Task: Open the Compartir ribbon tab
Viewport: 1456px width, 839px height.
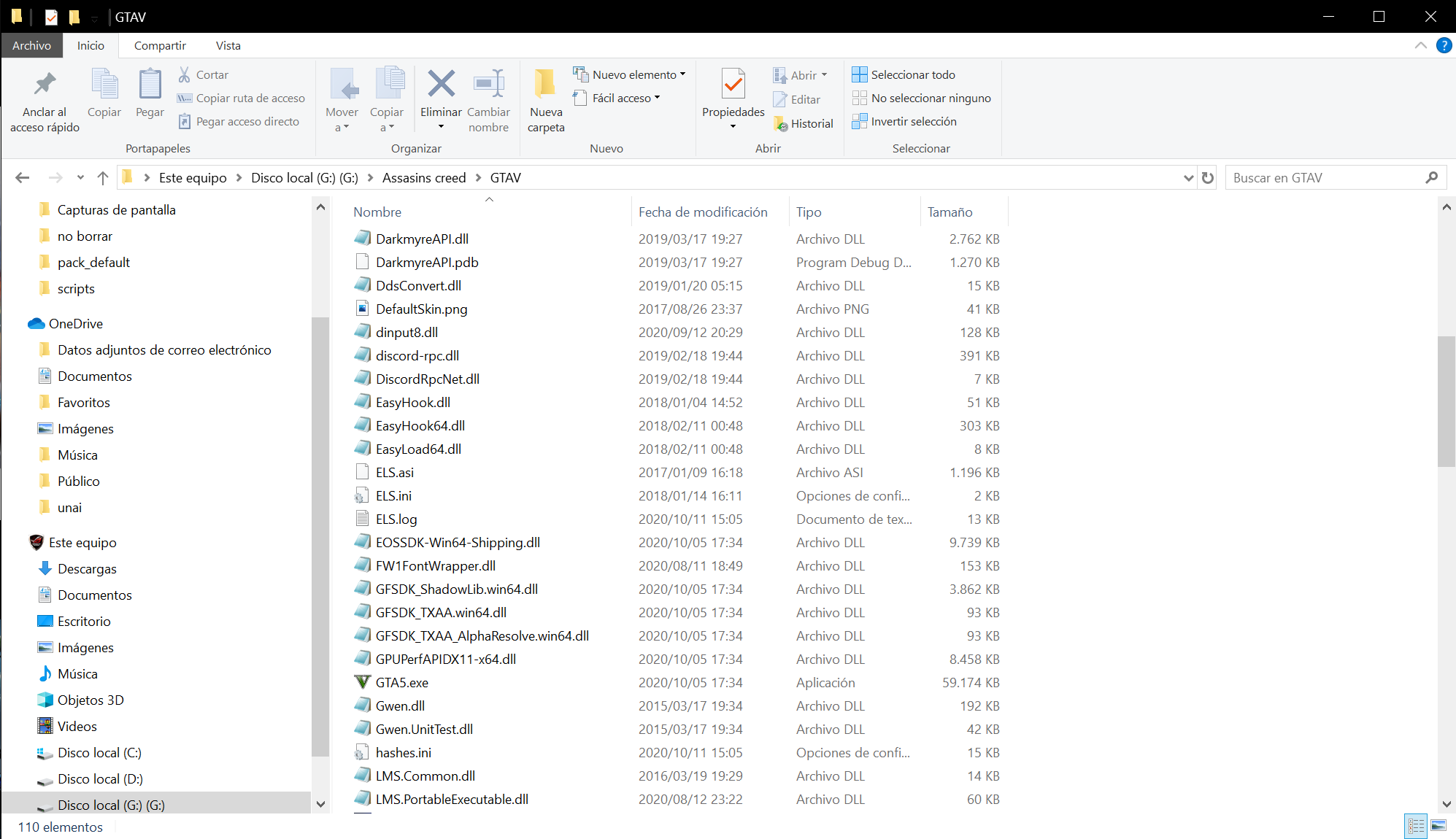Action: click(x=160, y=45)
